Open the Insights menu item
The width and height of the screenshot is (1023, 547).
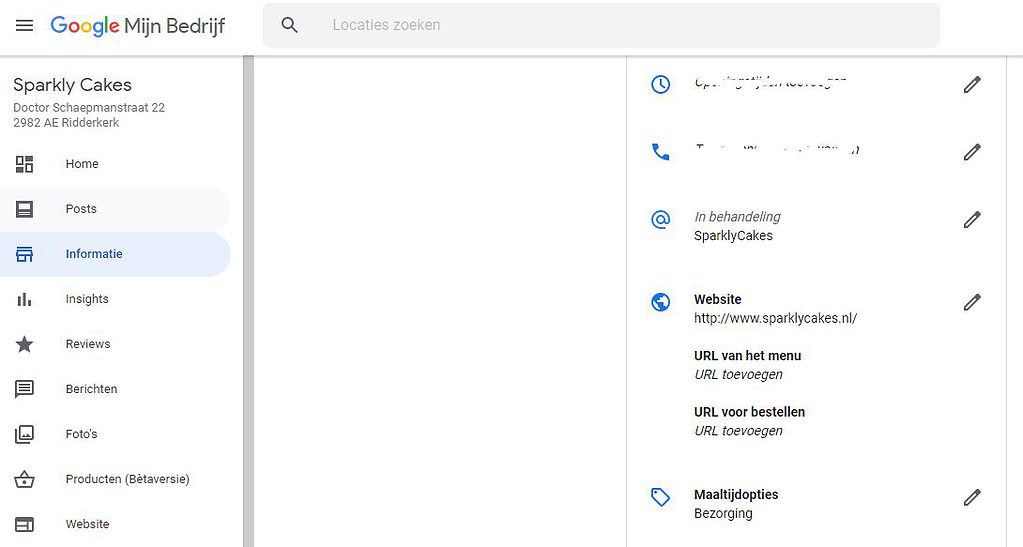pos(115,299)
